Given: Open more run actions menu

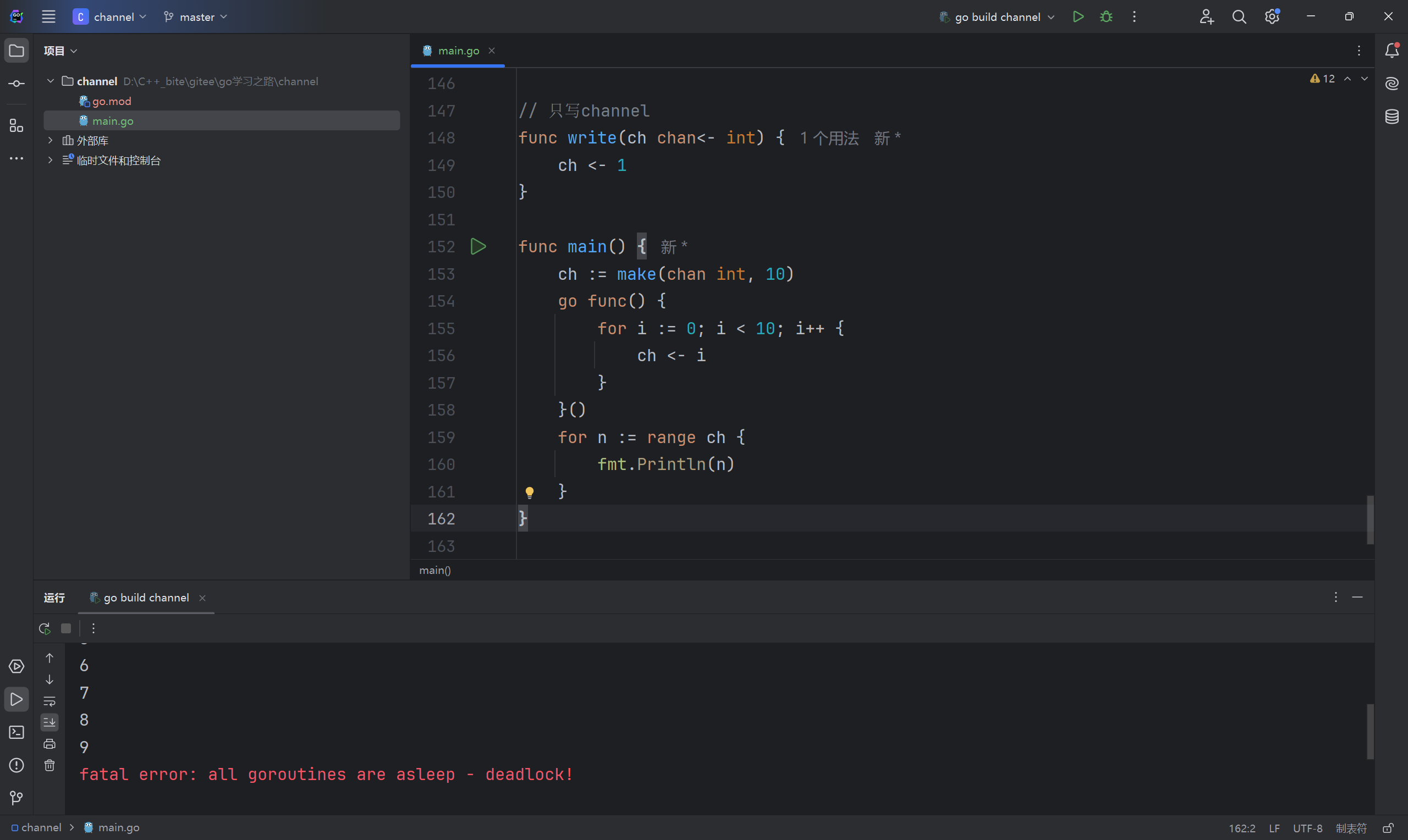Looking at the screenshot, I should tap(1134, 17).
